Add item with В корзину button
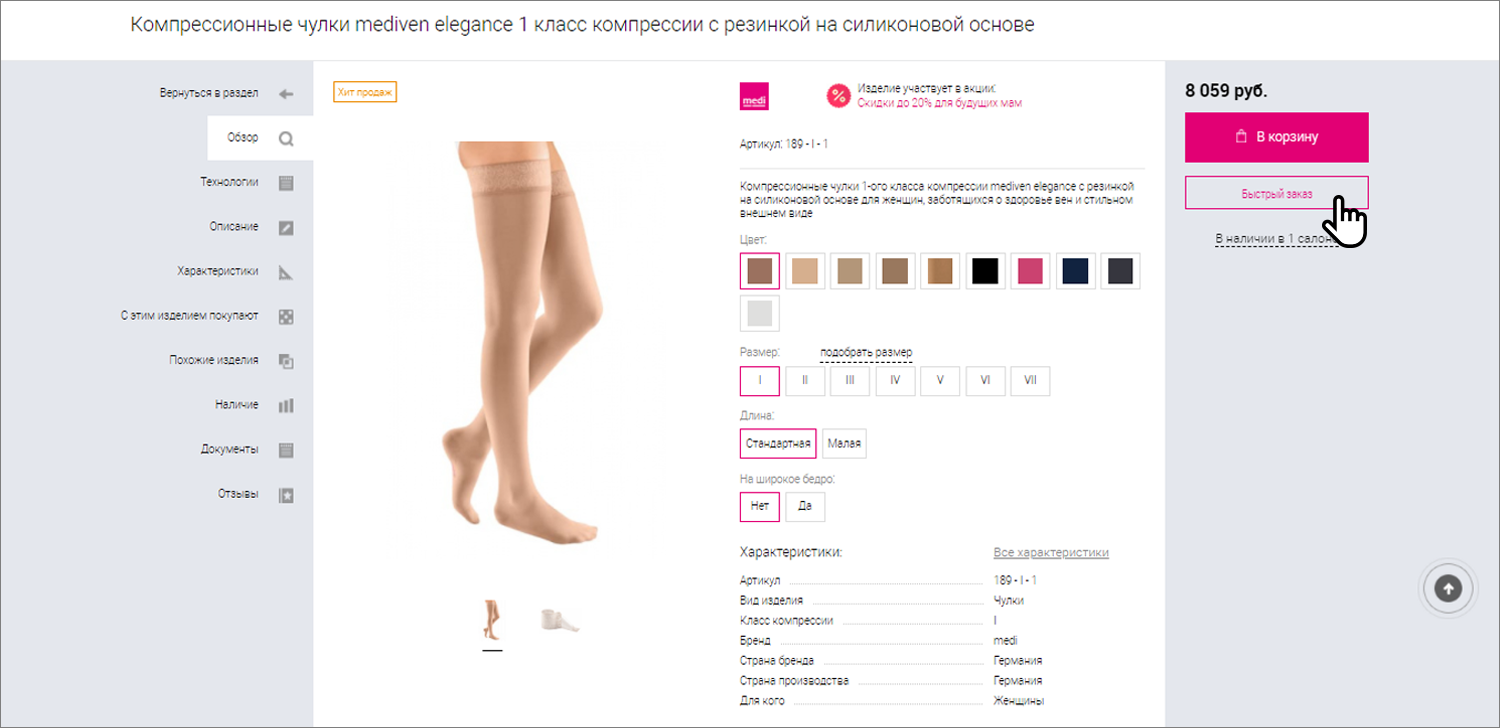Image resolution: width=1500 pixels, height=728 pixels. [x=1277, y=137]
